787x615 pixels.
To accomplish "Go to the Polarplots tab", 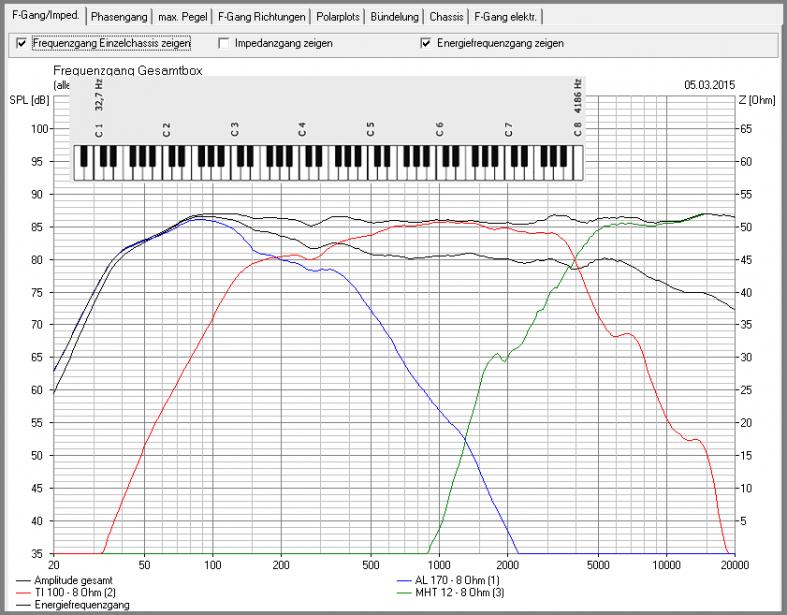I will click(339, 17).
